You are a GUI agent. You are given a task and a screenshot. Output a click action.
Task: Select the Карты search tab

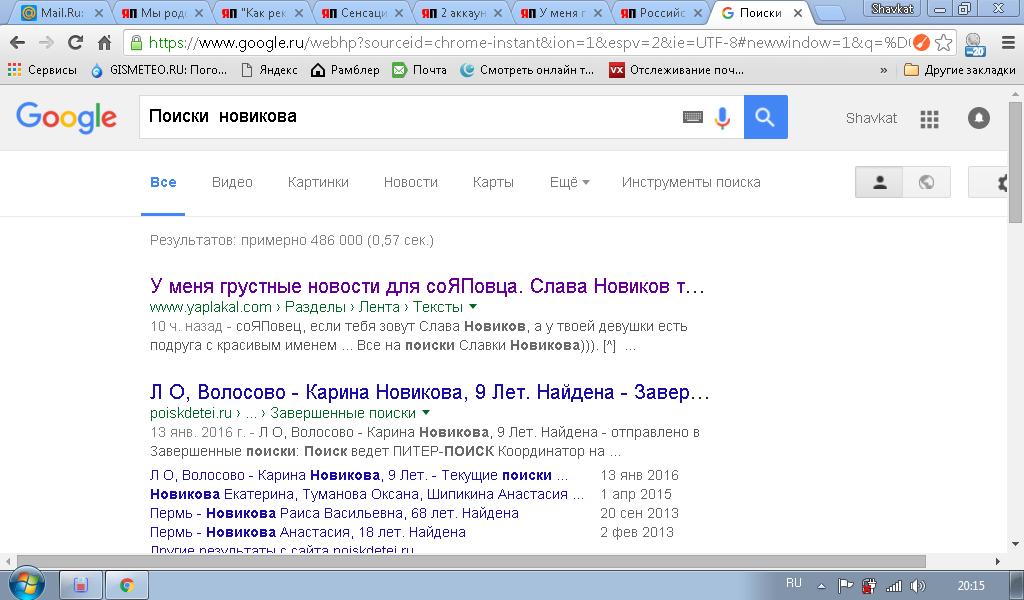point(493,182)
